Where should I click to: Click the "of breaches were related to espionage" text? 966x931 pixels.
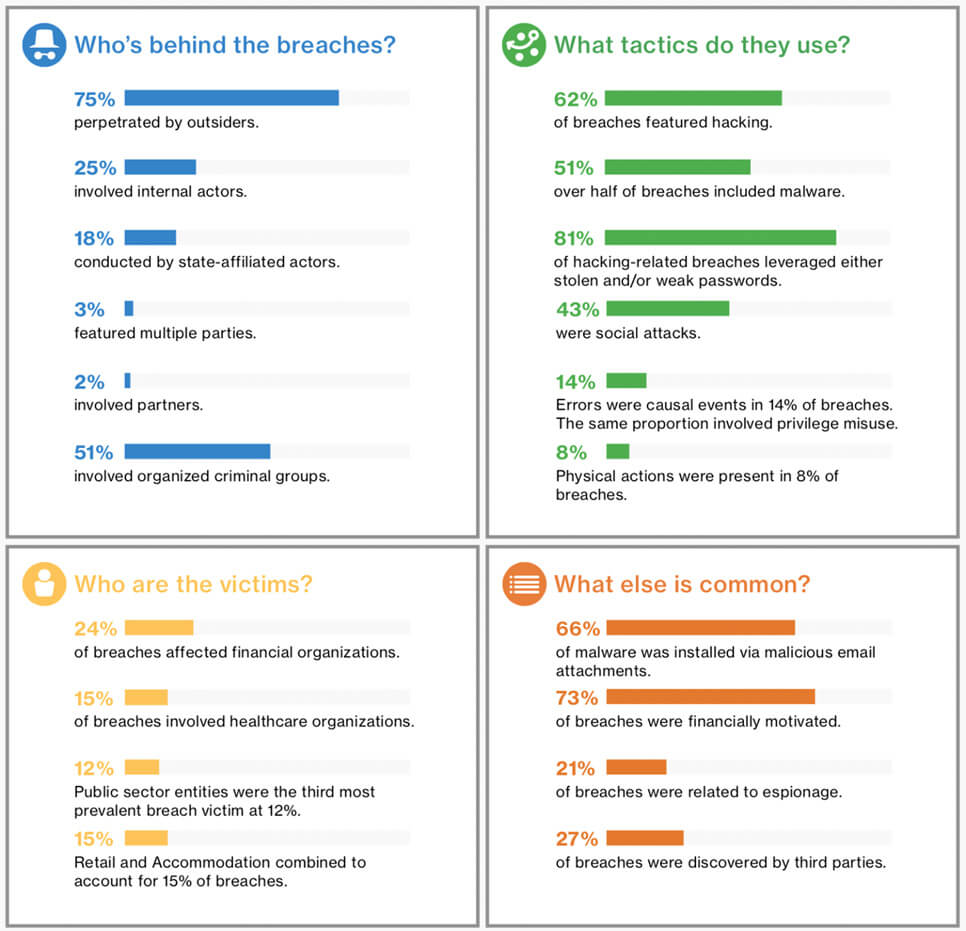(x=699, y=792)
